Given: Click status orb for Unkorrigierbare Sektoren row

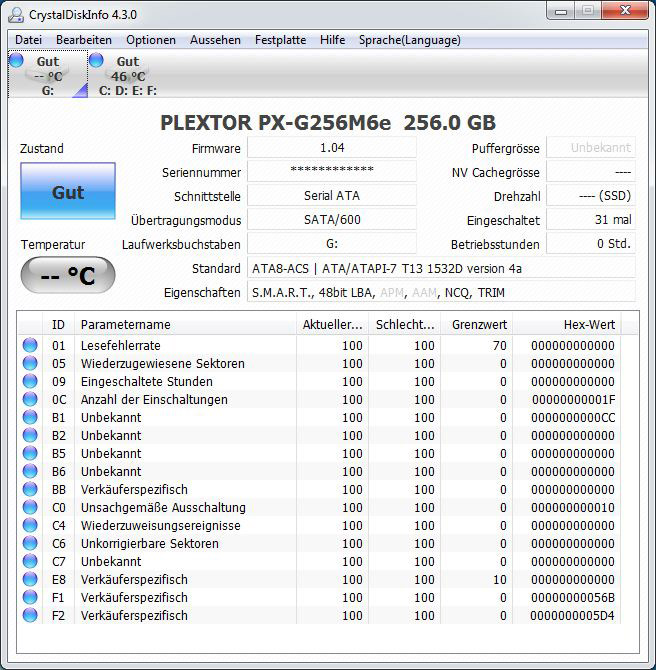Looking at the screenshot, I should tap(30, 543).
